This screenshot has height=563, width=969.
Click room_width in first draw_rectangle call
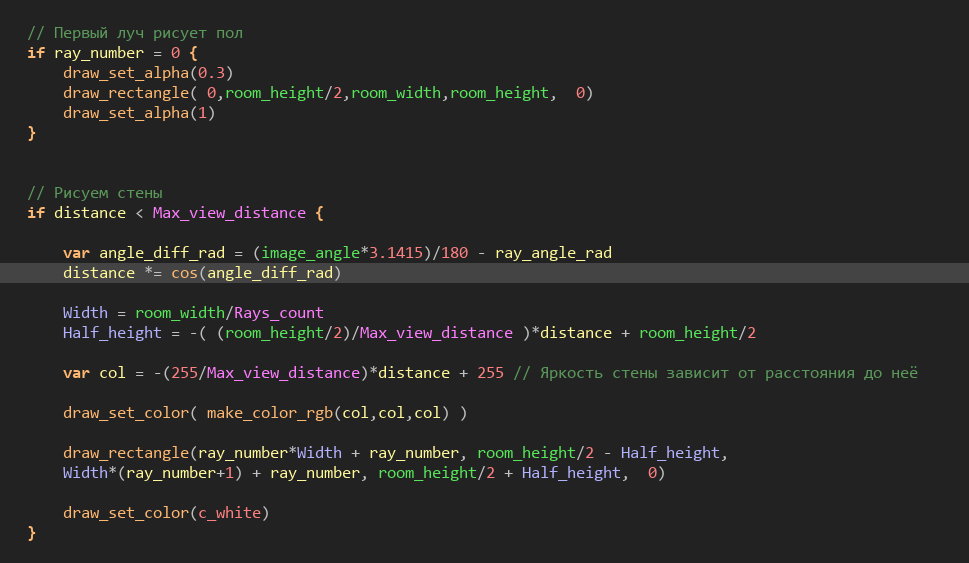click(x=396, y=93)
